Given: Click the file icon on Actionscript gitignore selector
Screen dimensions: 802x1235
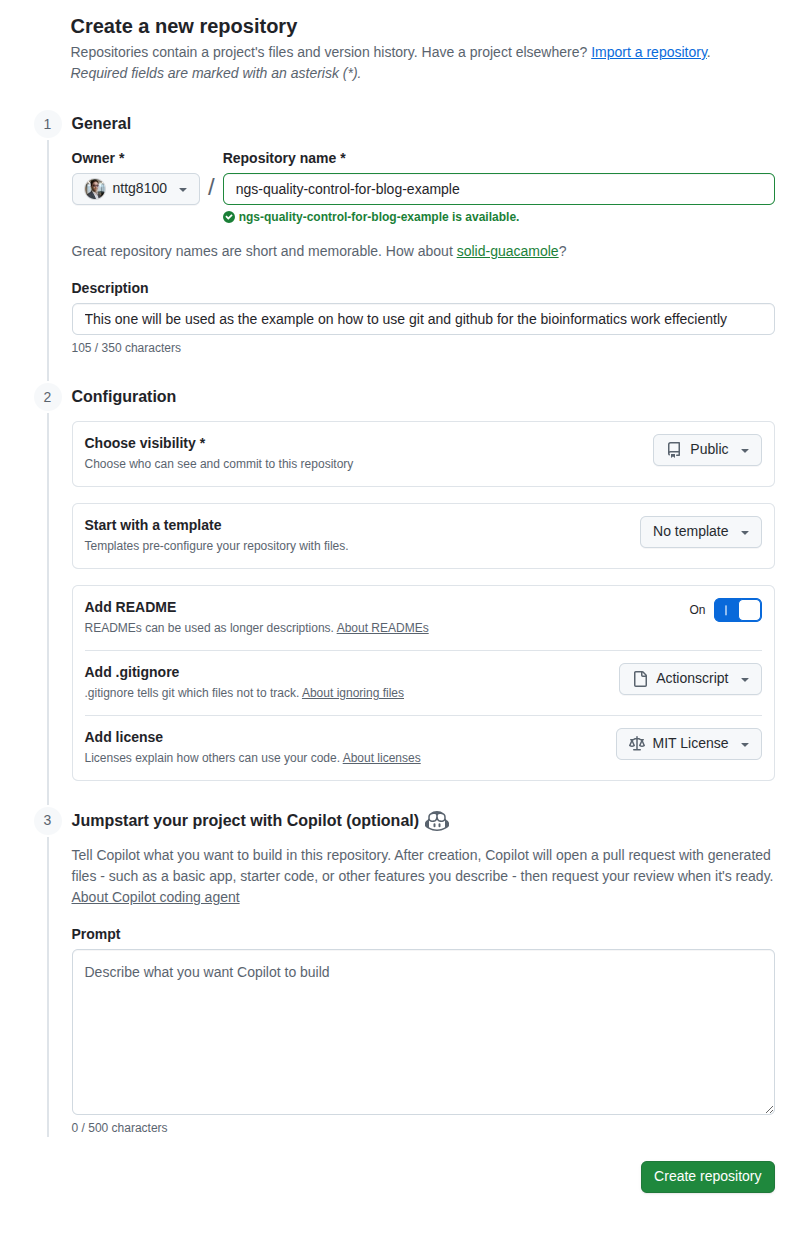Looking at the screenshot, I should click(x=640, y=678).
